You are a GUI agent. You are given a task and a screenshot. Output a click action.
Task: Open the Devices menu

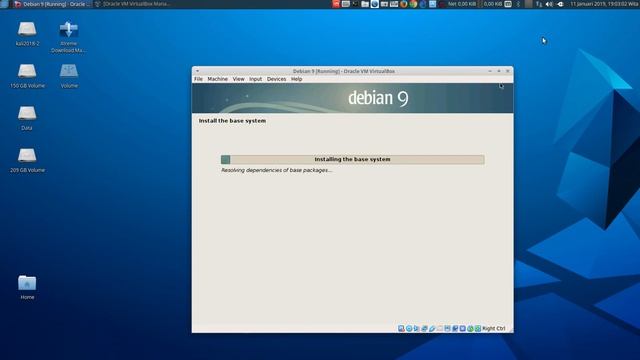click(x=276, y=79)
